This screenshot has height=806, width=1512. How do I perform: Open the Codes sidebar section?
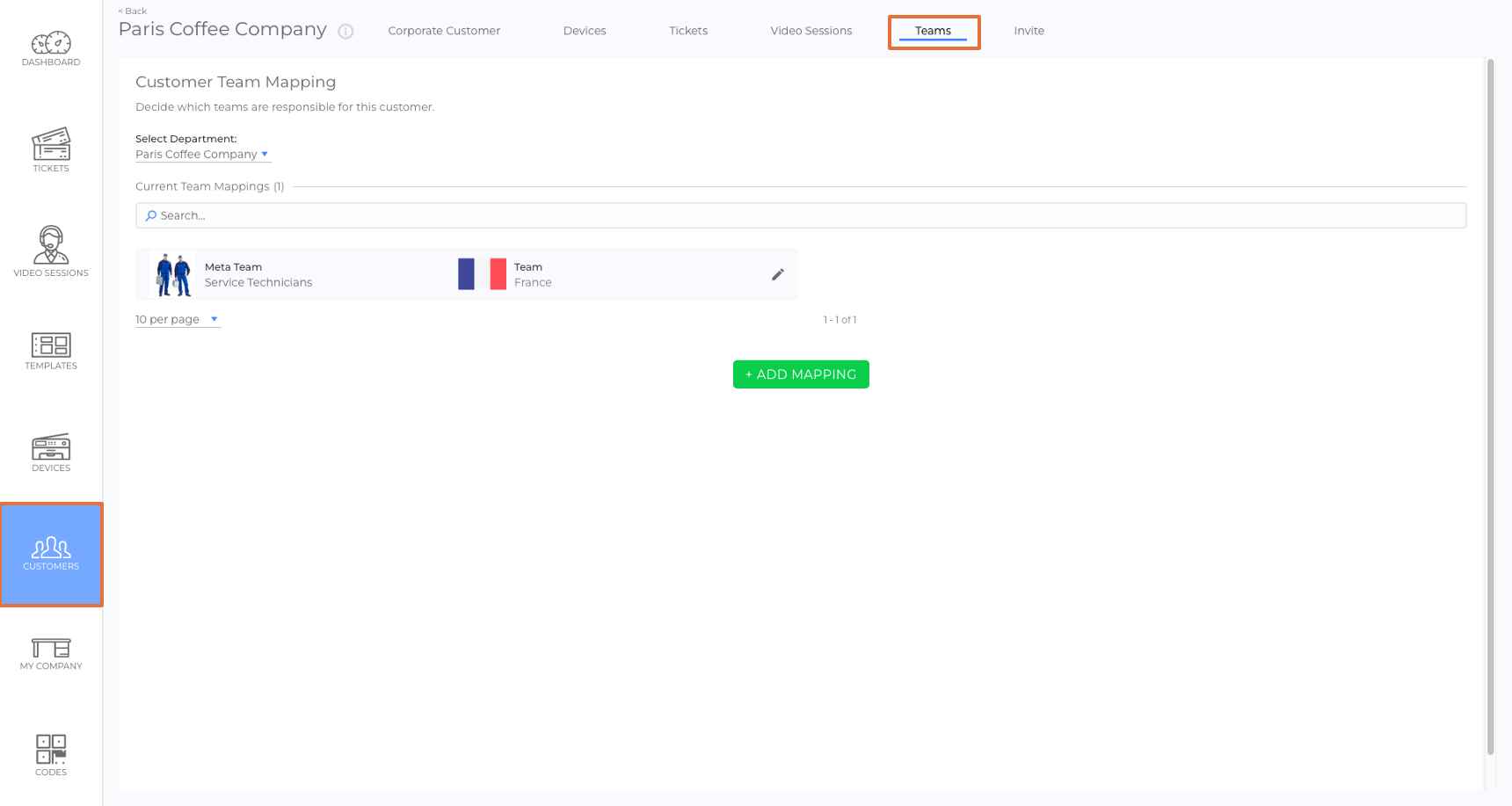point(51,756)
